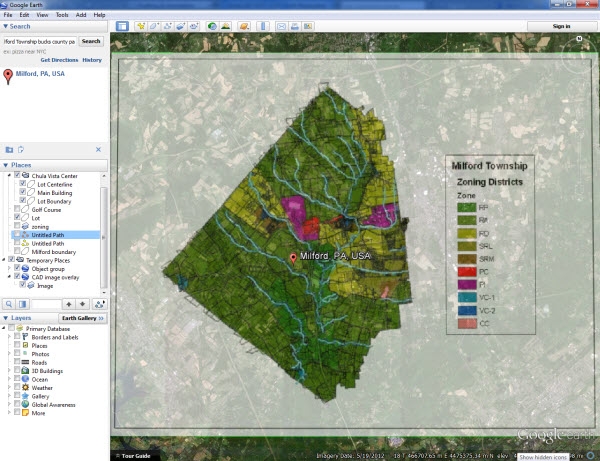Open the search History link

(92, 60)
